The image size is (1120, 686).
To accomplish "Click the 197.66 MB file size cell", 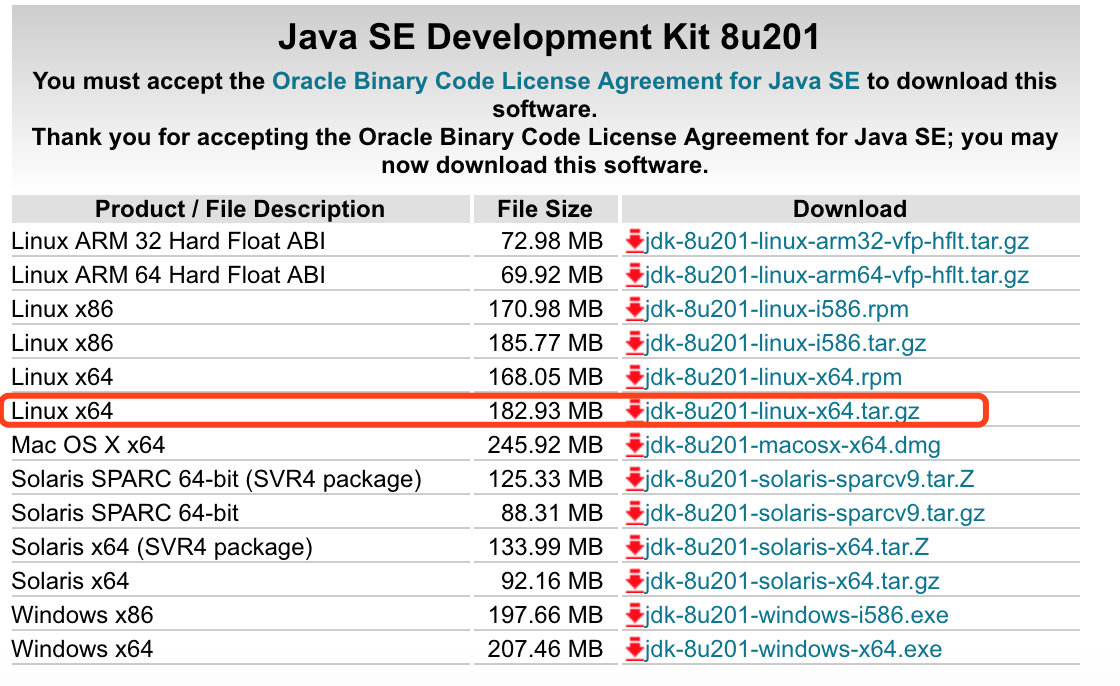I will [546, 615].
